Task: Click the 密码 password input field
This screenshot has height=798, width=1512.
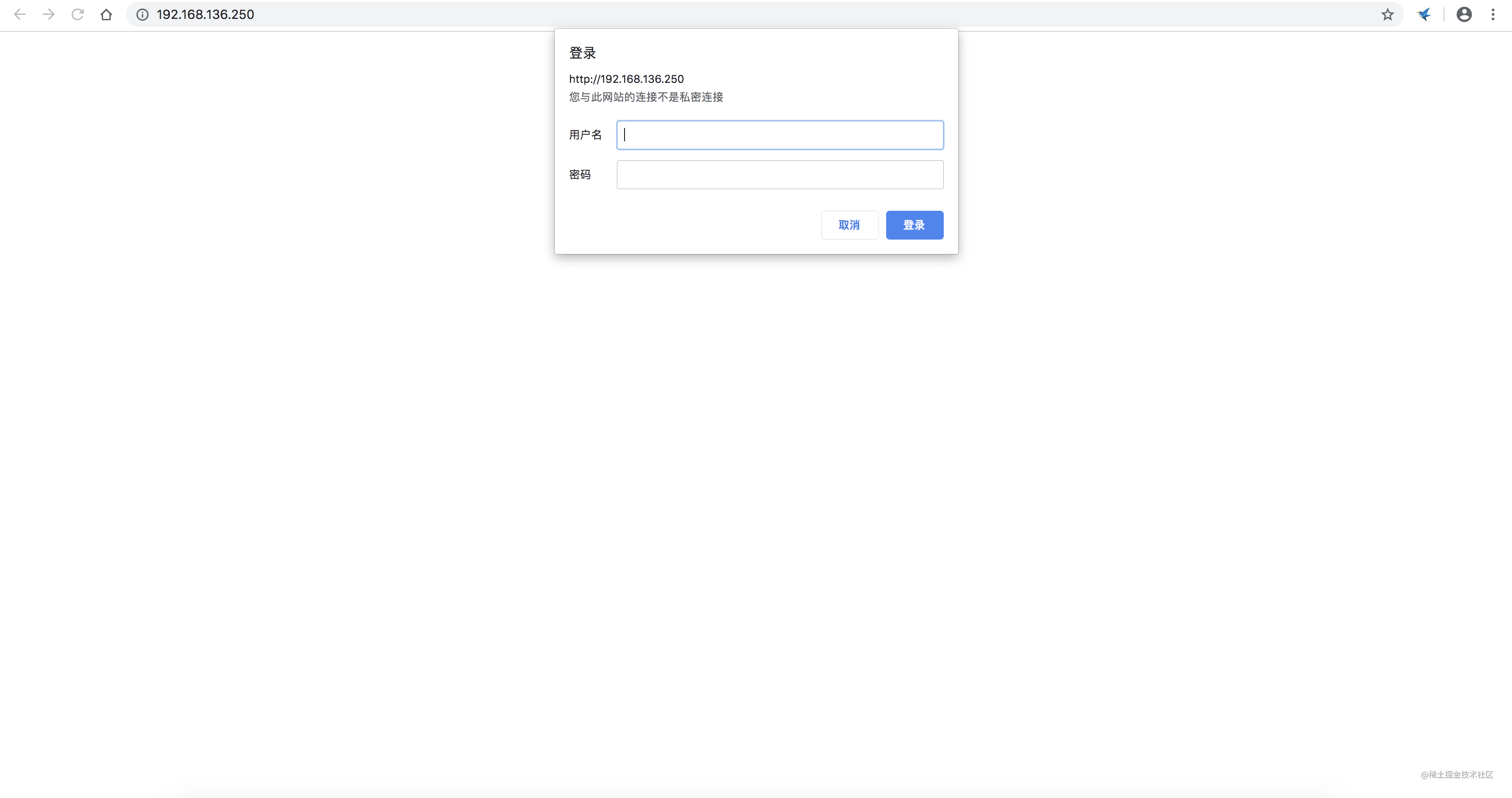Action: [780, 174]
